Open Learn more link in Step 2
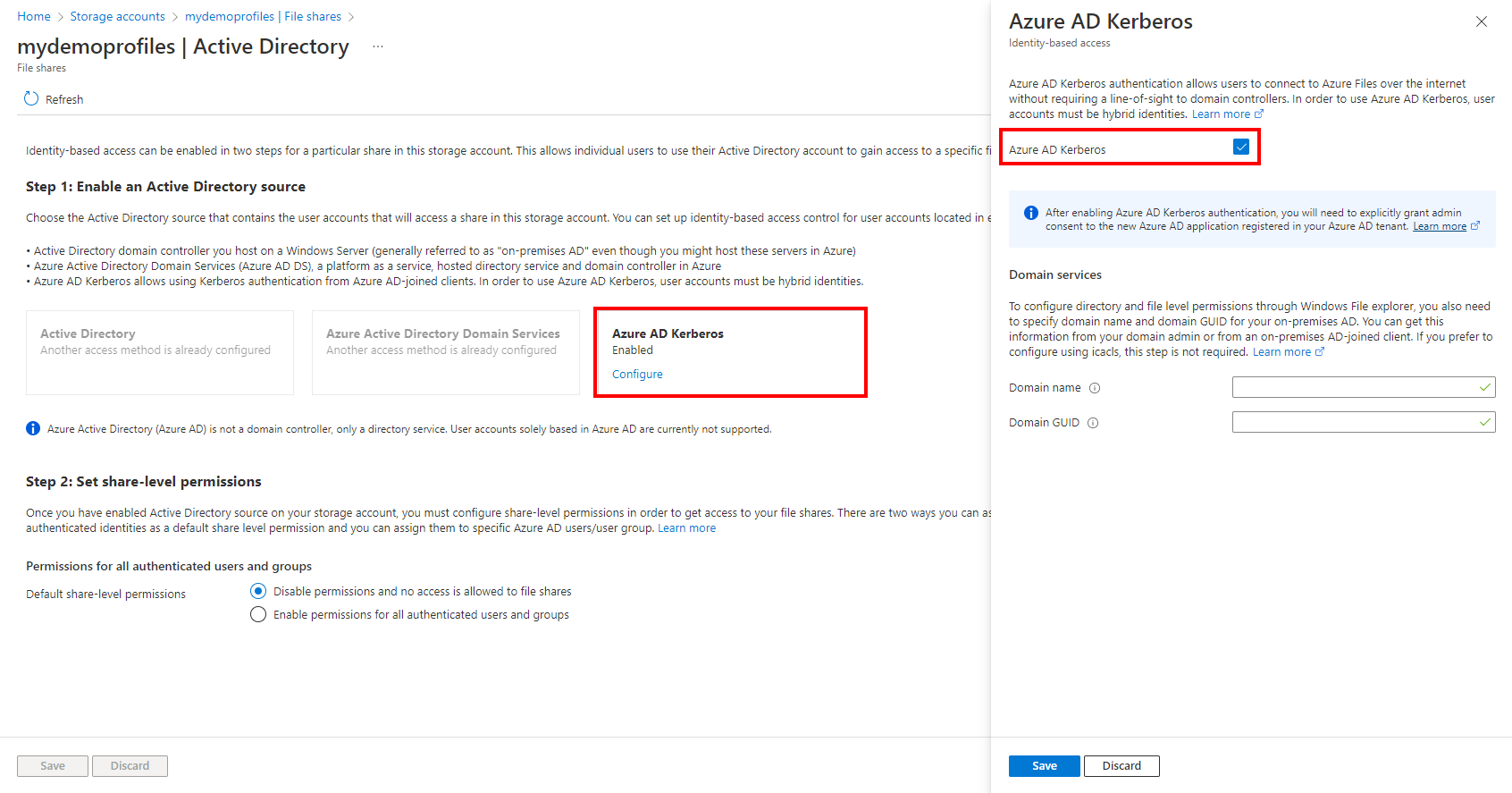Screen dimensions: 1512x793 click(686, 528)
